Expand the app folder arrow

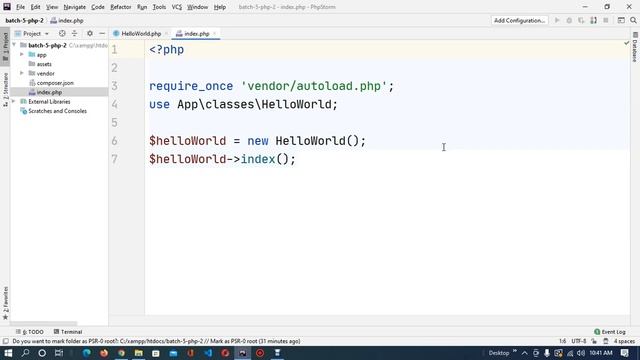pyautogui.click(x=22, y=54)
